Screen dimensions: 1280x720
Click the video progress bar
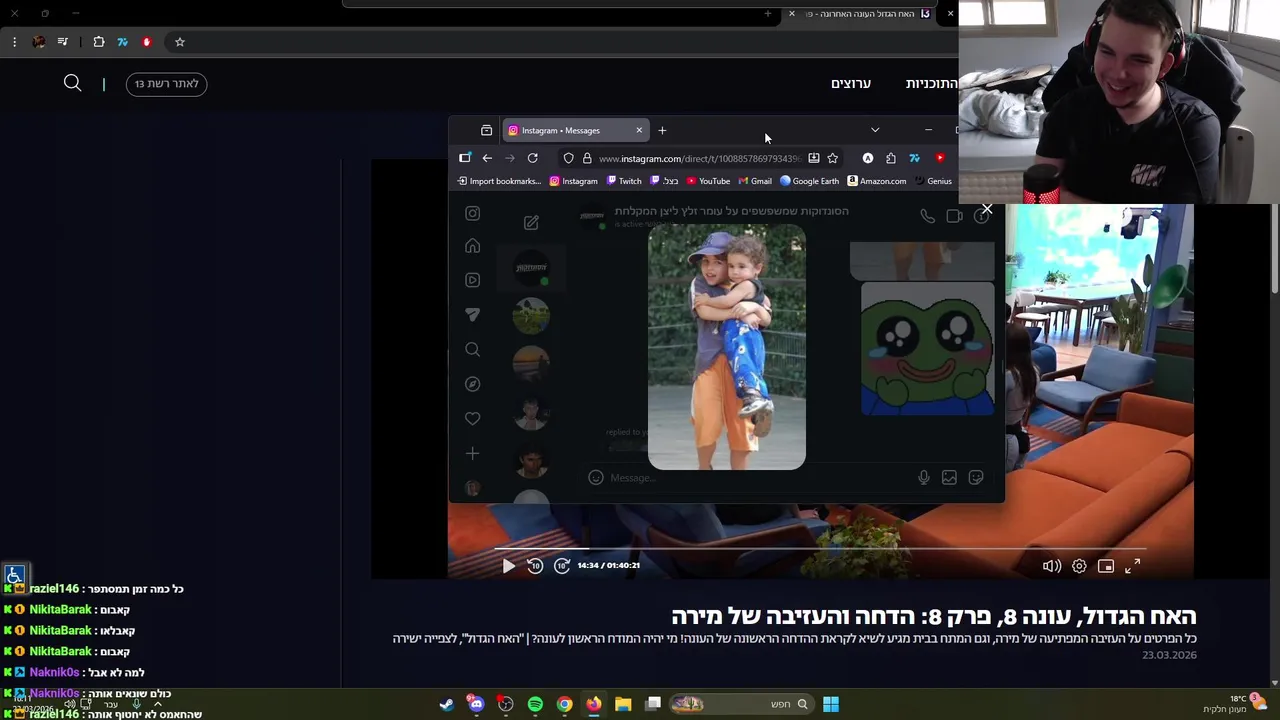click(x=820, y=549)
